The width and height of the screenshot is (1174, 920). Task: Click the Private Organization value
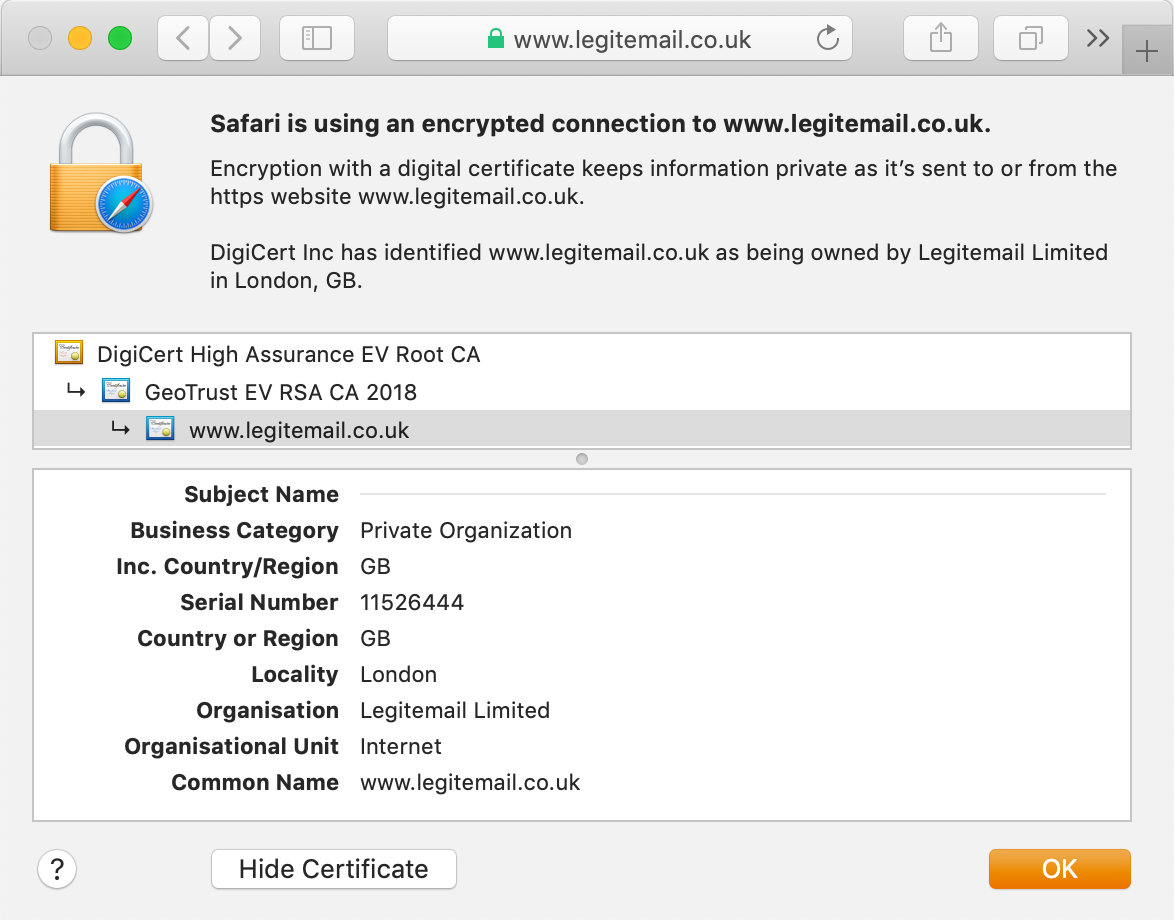[466, 531]
